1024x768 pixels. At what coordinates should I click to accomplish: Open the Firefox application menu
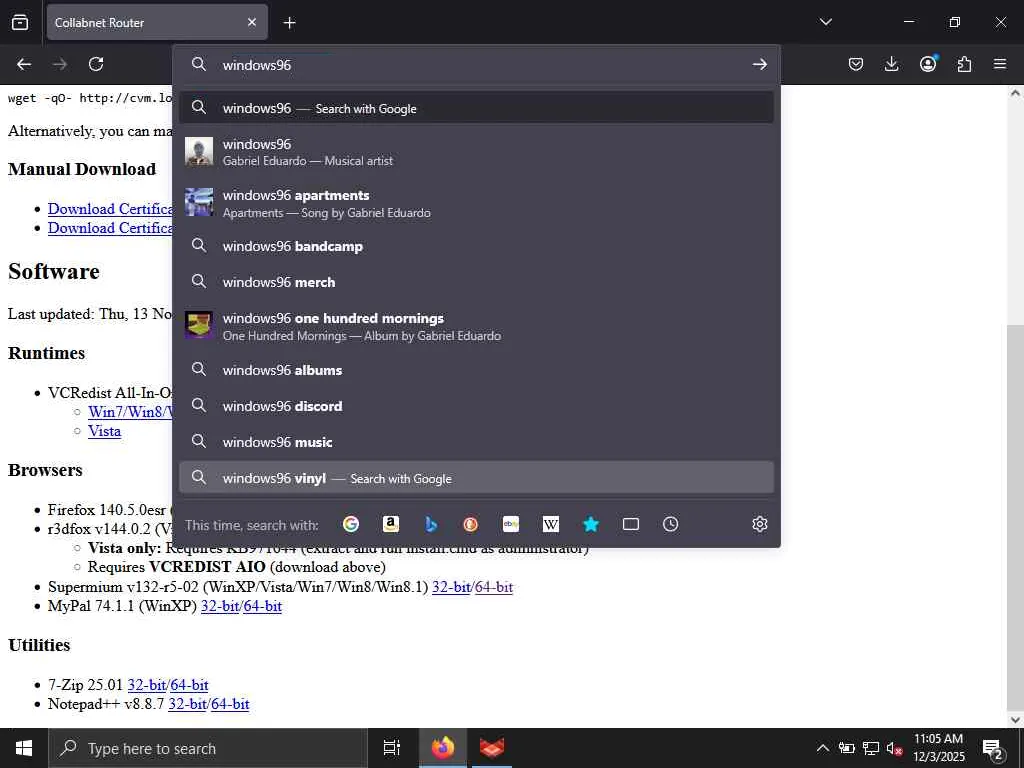(x=1000, y=64)
